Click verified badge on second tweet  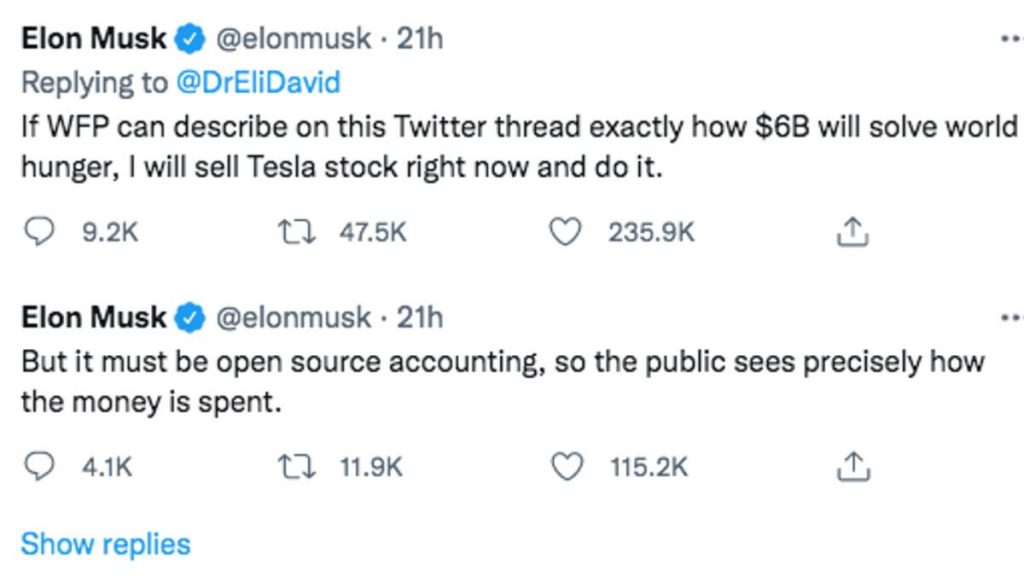point(189,318)
